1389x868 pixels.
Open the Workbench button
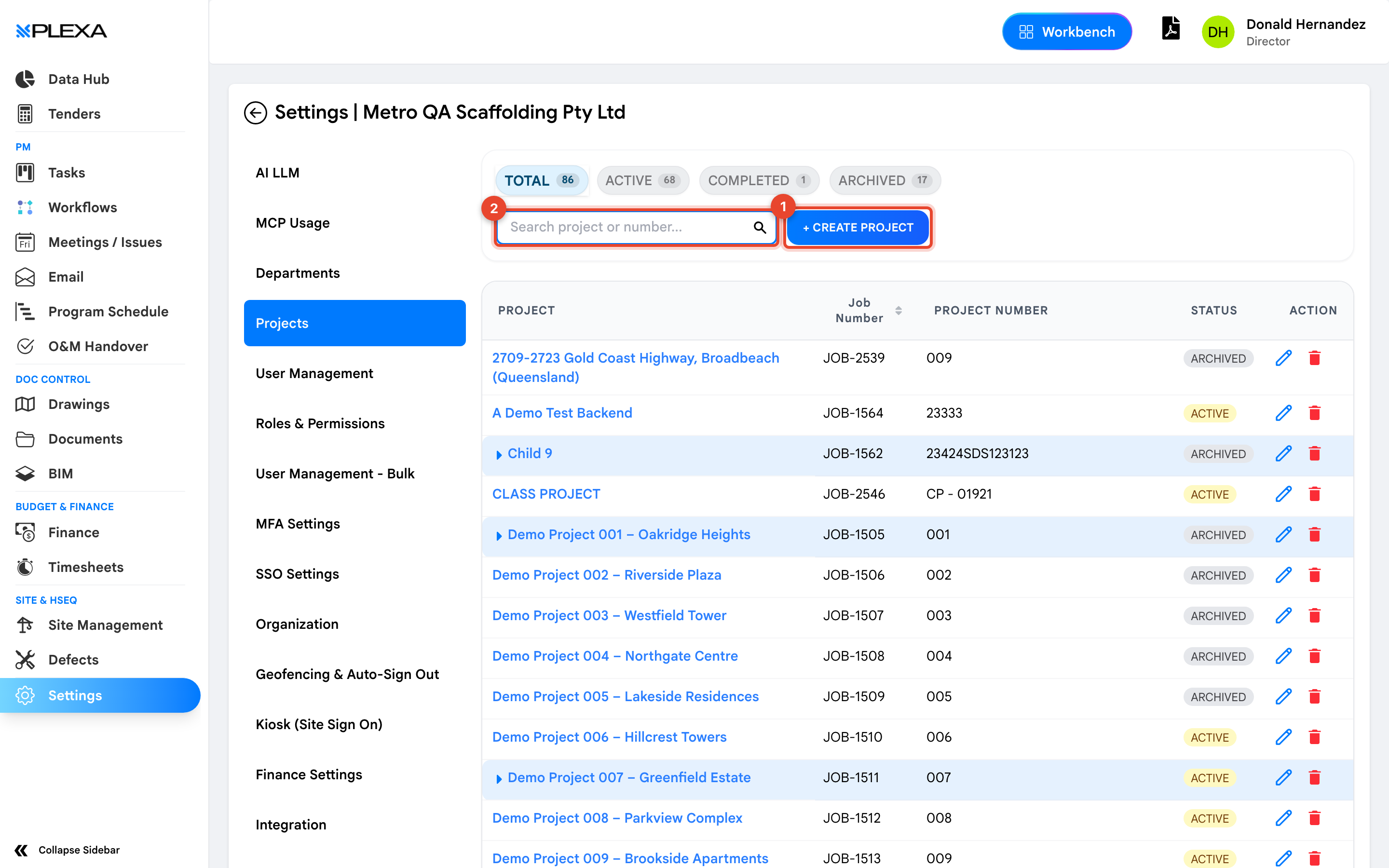pyautogui.click(x=1066, y=31)
